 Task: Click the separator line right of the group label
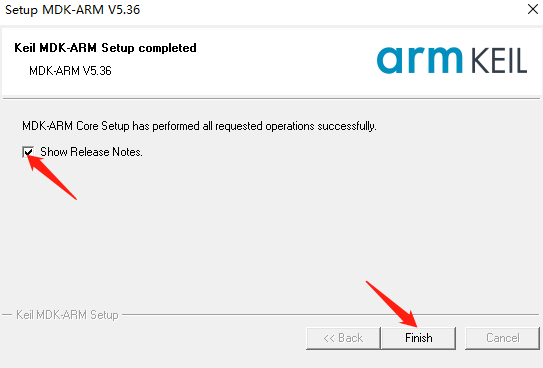pyautogui.click(x=330, y=315)
